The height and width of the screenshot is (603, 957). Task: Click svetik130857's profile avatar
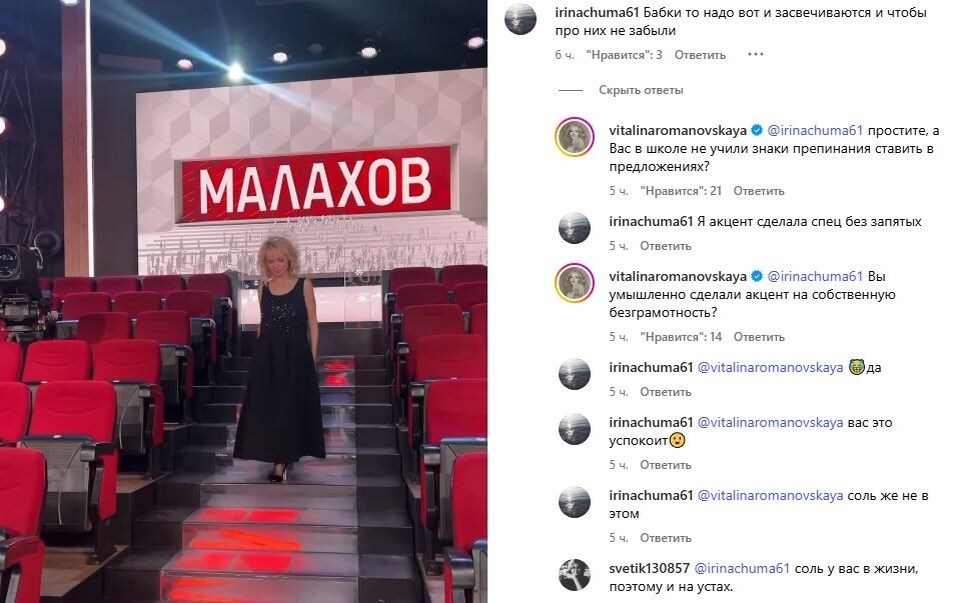point(574,574)
